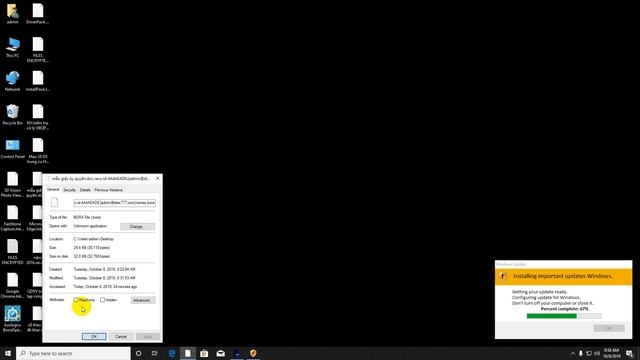Open Microsoft Store from the taskbar
The width and height of the screenshot is (640, 360).
click(204, 353)
